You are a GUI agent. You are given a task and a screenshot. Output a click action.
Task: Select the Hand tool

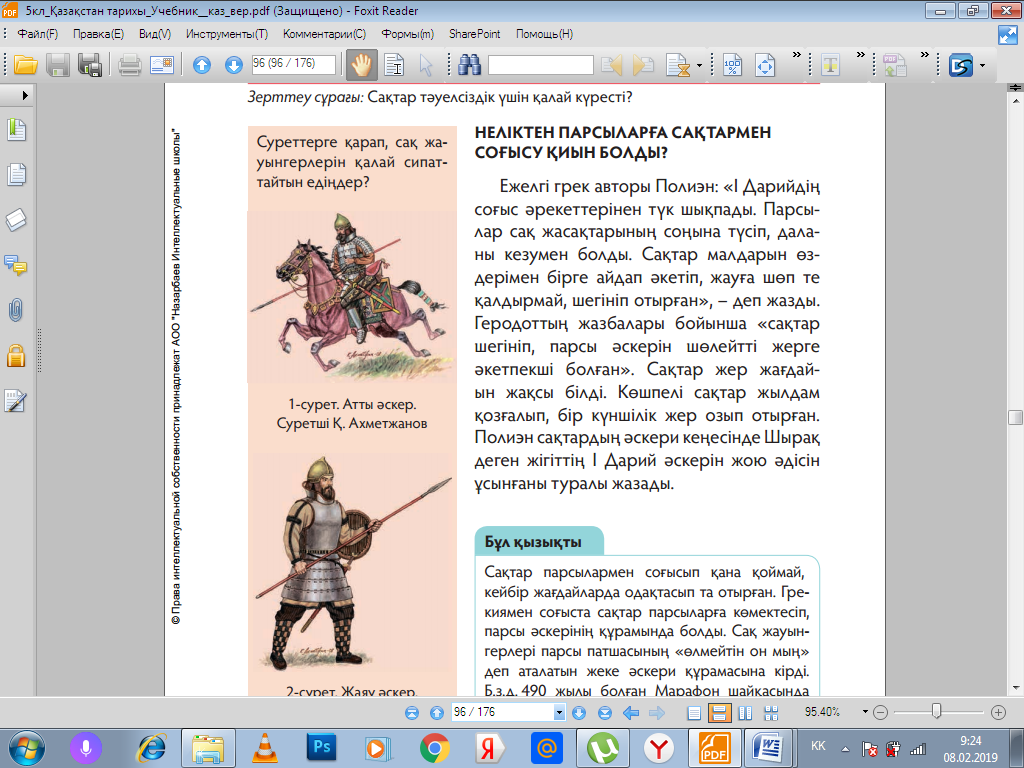[361, 66]
